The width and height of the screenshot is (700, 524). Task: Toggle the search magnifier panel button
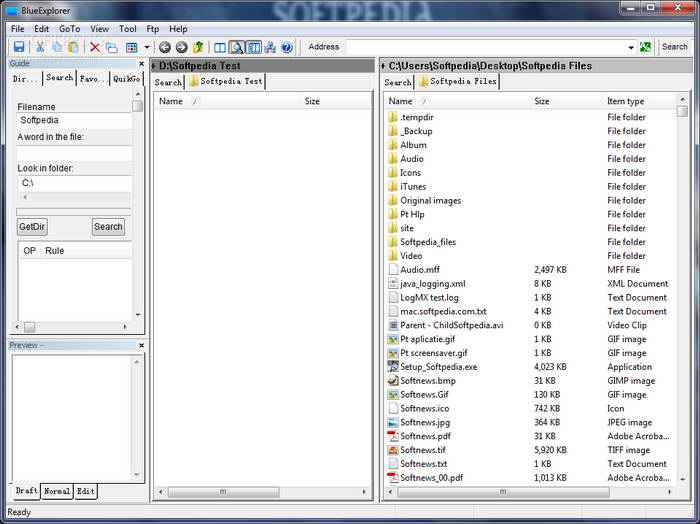point(237,47)
